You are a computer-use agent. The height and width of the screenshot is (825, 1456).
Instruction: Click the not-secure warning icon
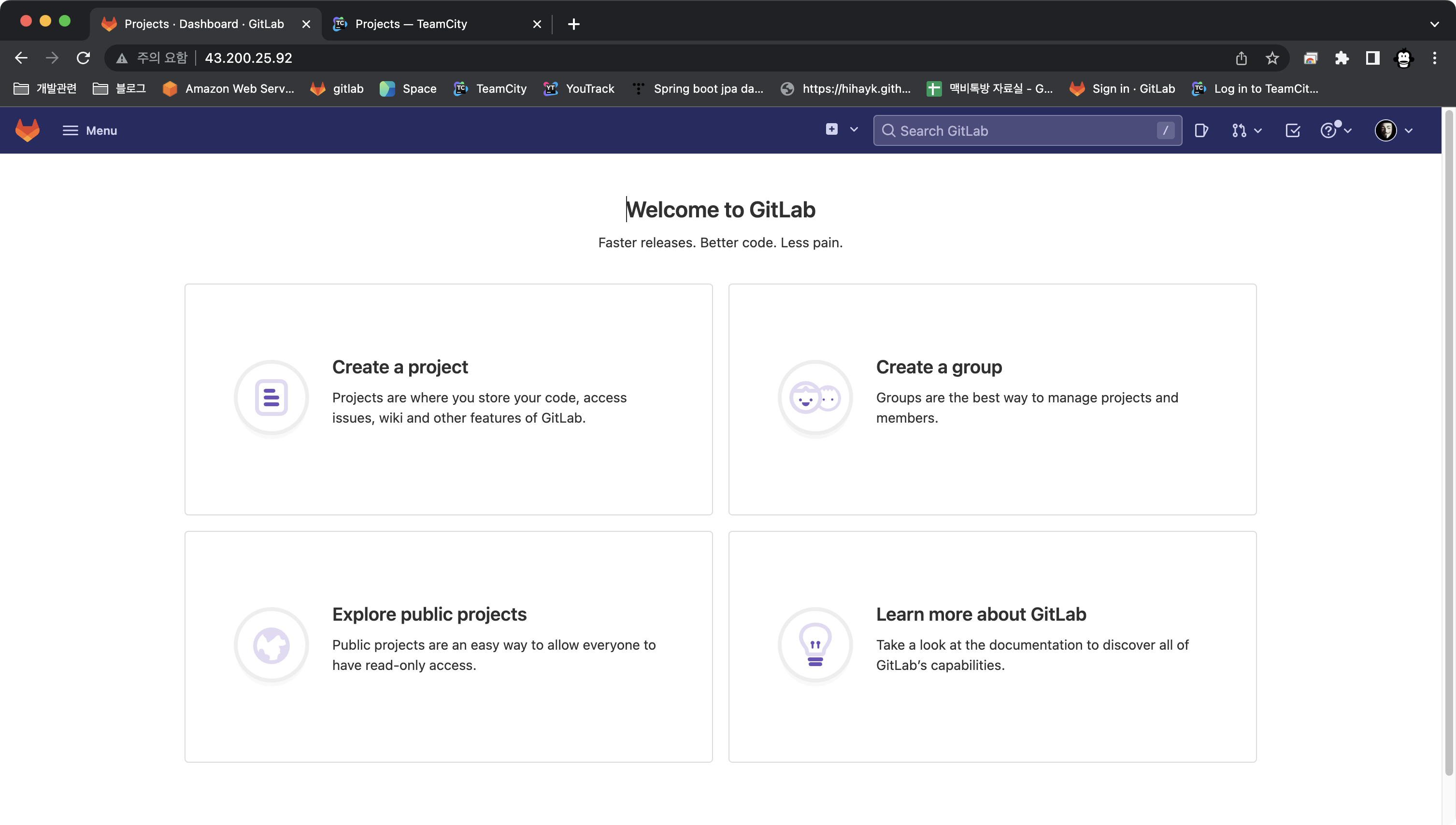click(x=122, y=58)
